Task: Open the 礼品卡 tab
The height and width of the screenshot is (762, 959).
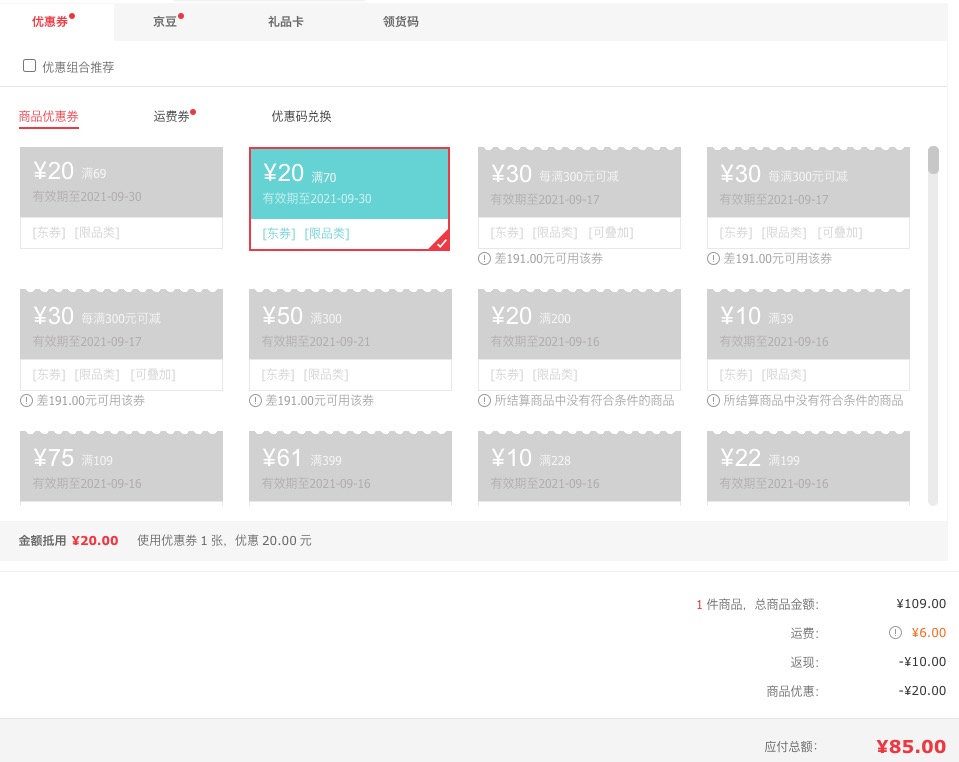Action: click(285, 21)
